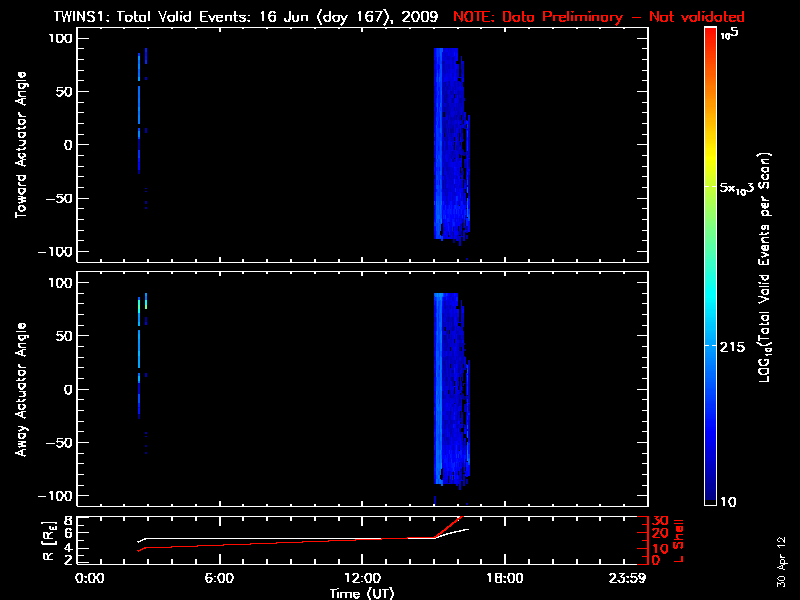
Task: Click the large blue data block in Away panel
Action: pos(446,390)
